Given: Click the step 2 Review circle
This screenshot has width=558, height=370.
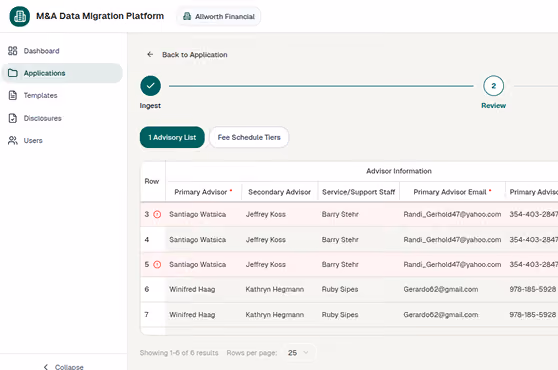Looking at the screenshot, I should 493,86.
